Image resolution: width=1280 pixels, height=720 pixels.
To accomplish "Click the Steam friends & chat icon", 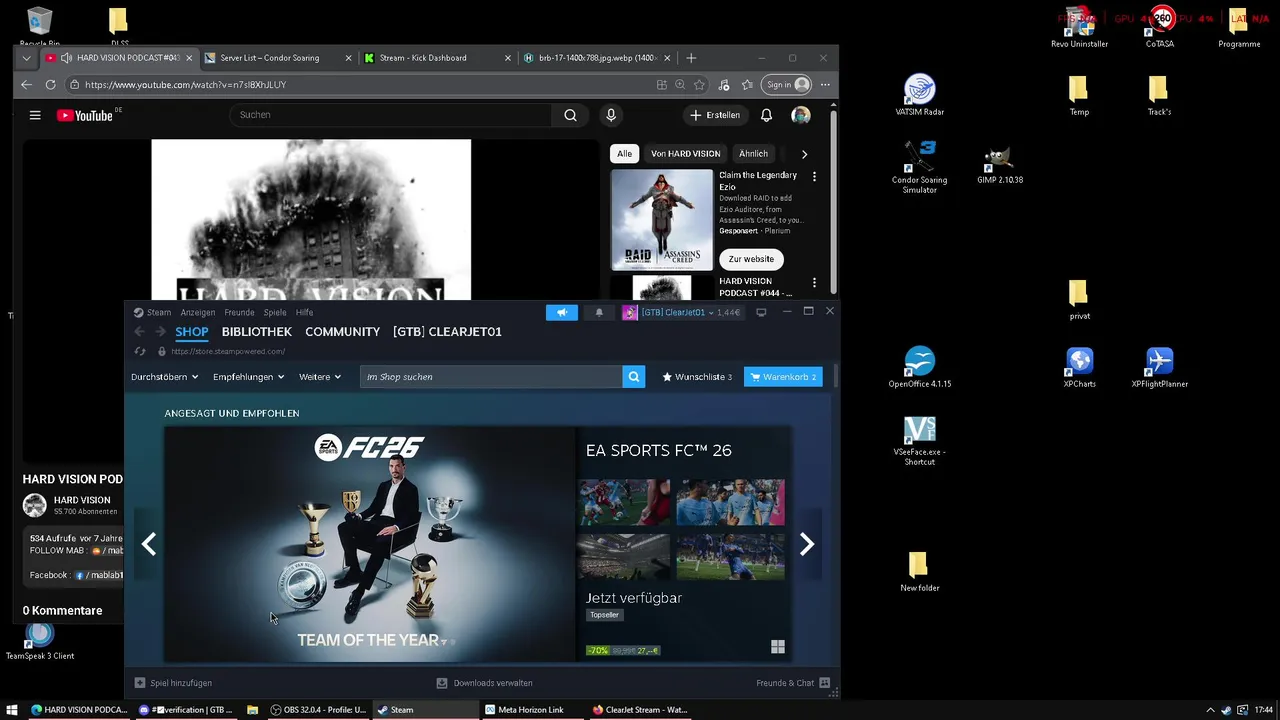I will [x=824, y=683].
